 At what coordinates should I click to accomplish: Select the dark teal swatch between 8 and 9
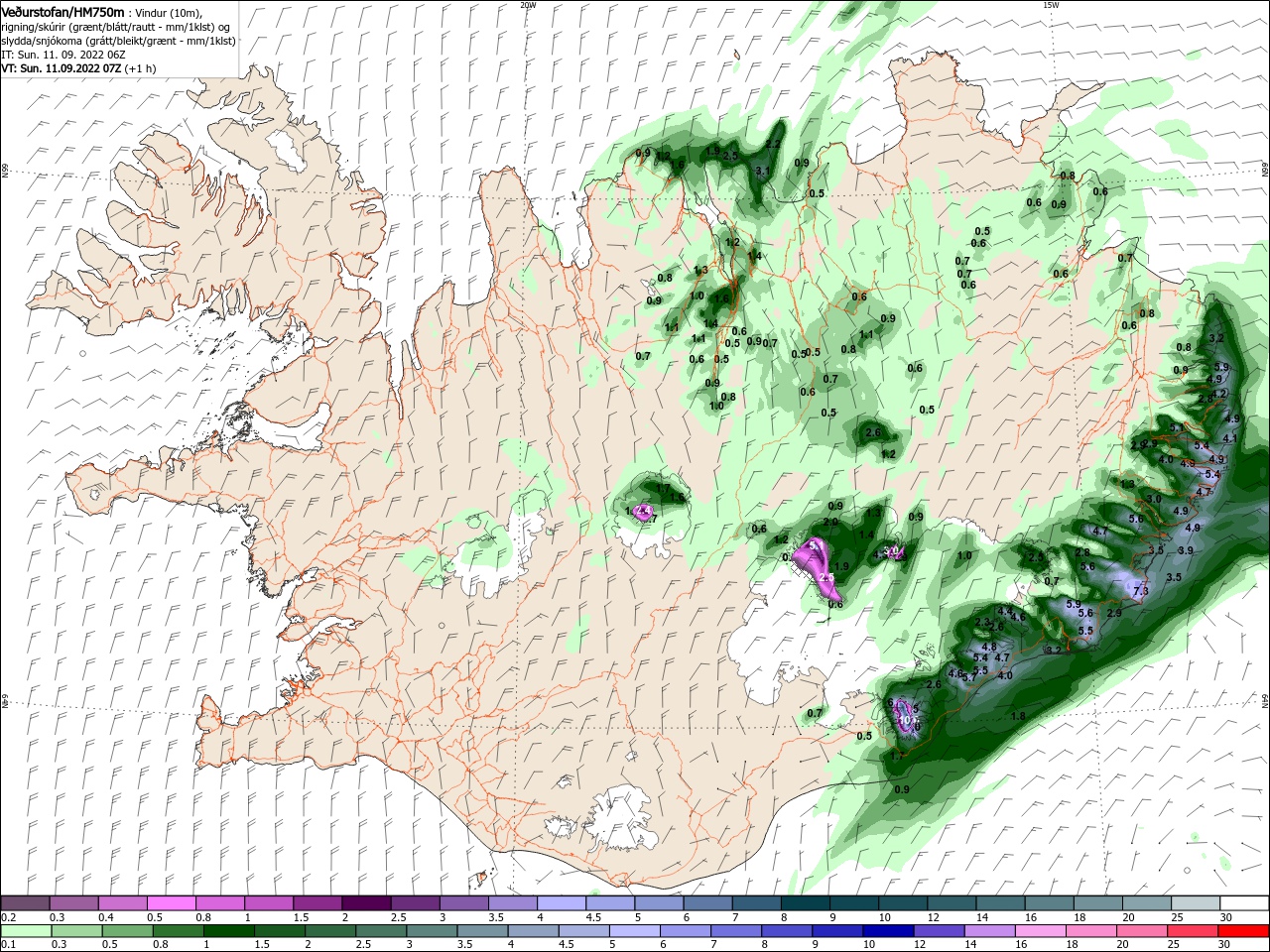(805, 903)
